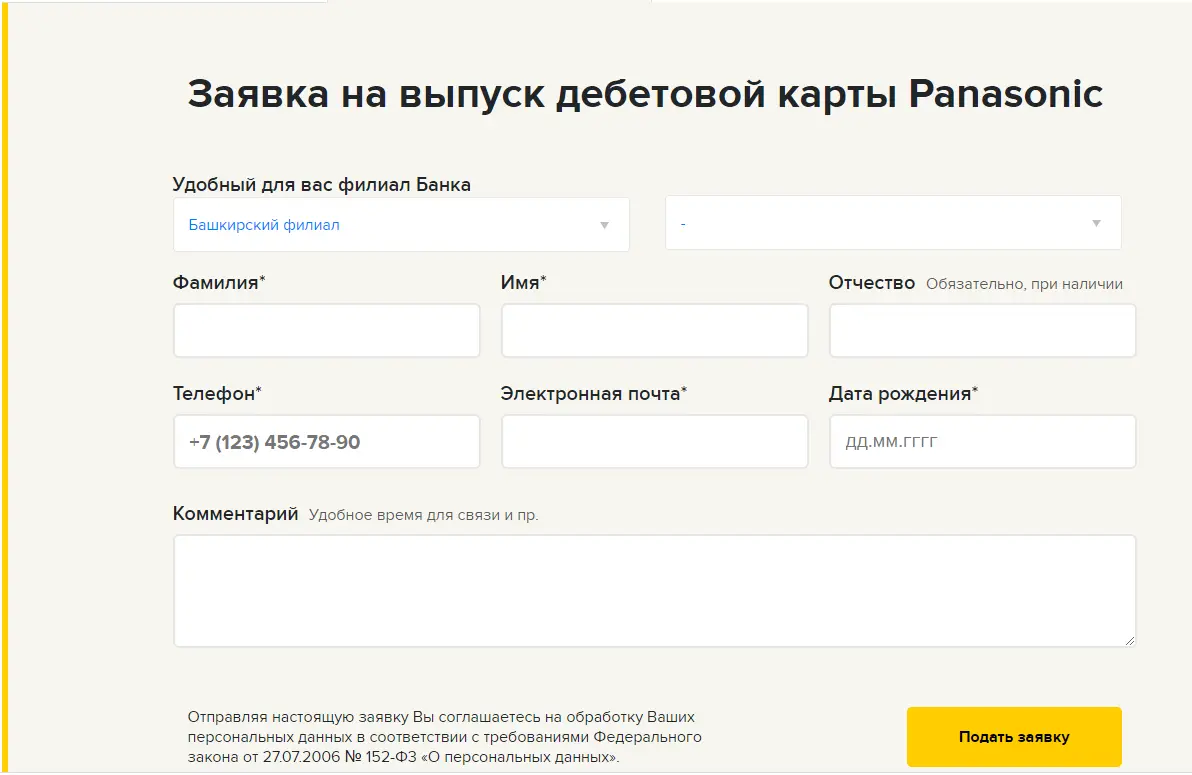This screenshot has width=1192, height=775.
Task: Click into the Телефон field
Action: pos(327,442)
